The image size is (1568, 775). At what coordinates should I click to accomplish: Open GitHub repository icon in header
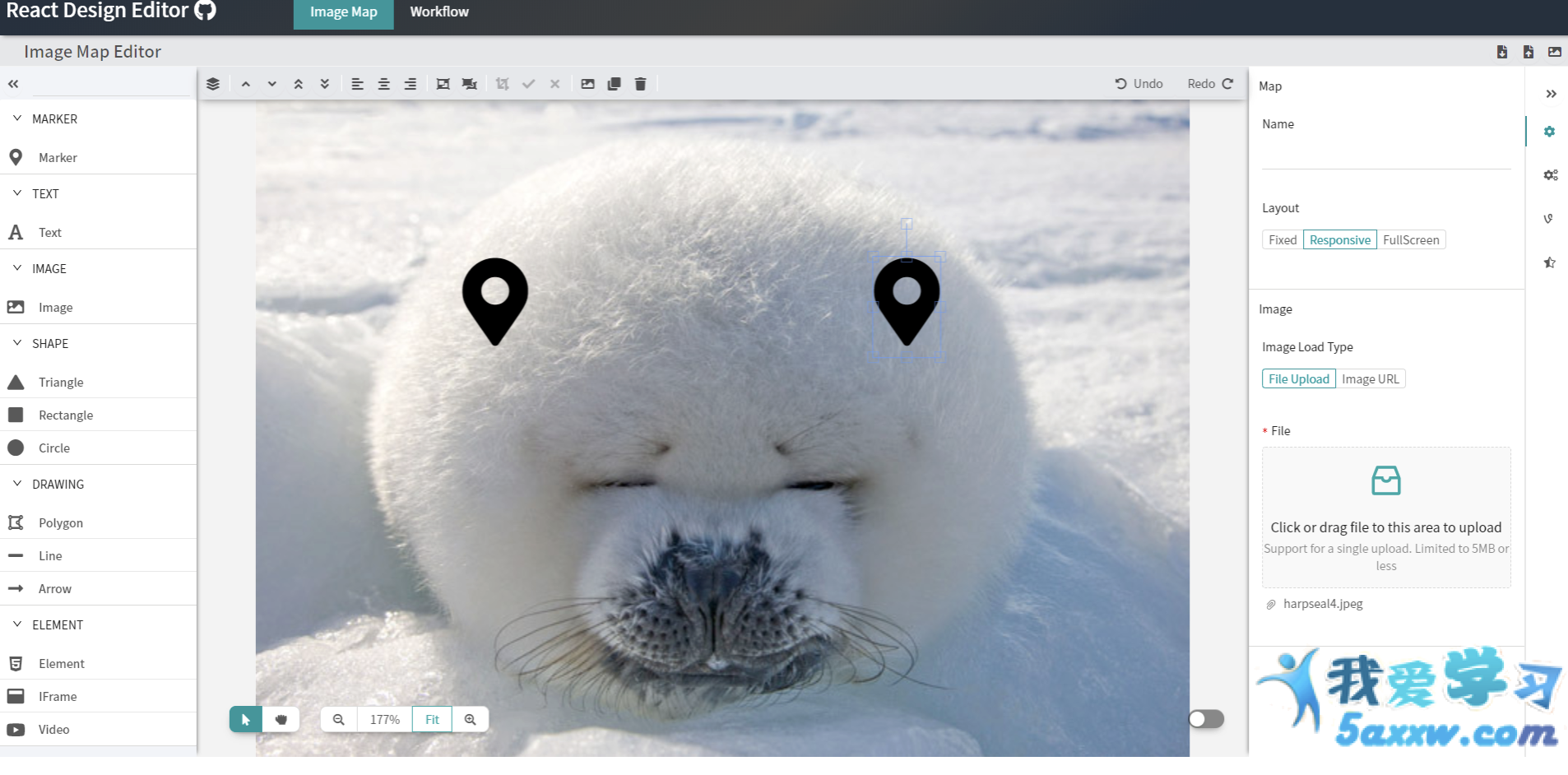tap(205, 10)
